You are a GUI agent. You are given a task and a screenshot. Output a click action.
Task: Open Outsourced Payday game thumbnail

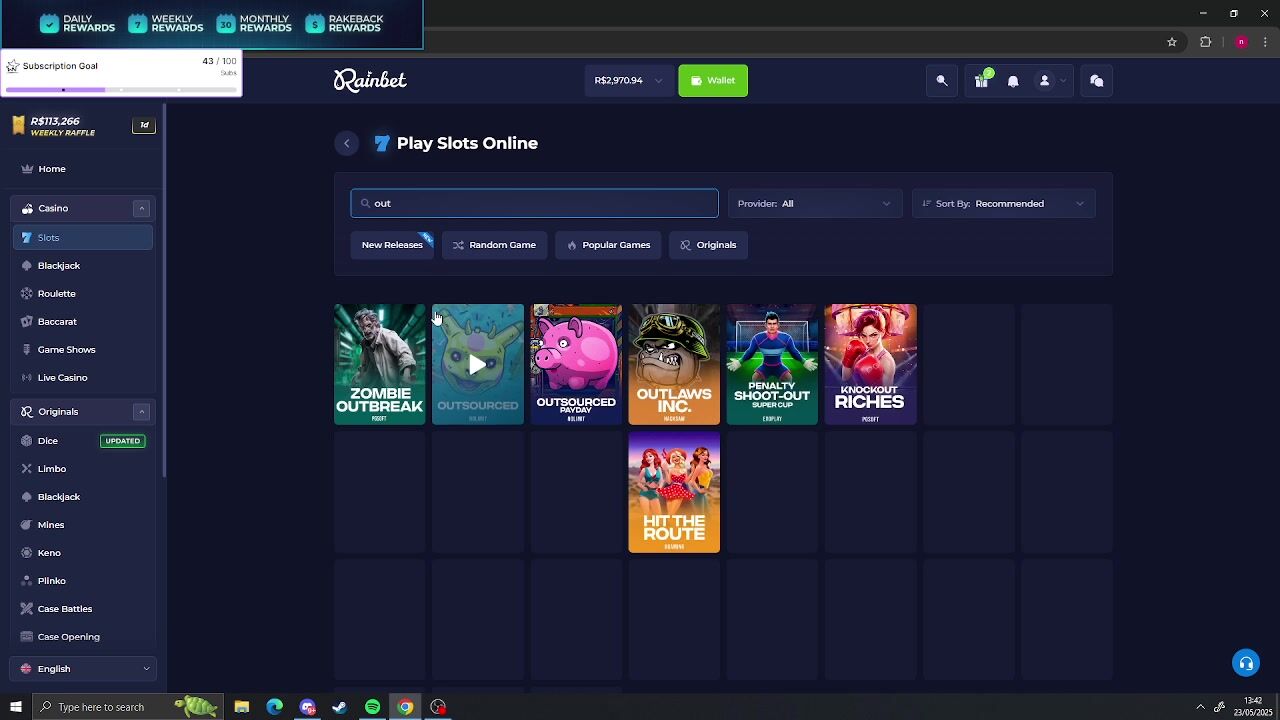(x=576, y=365)
